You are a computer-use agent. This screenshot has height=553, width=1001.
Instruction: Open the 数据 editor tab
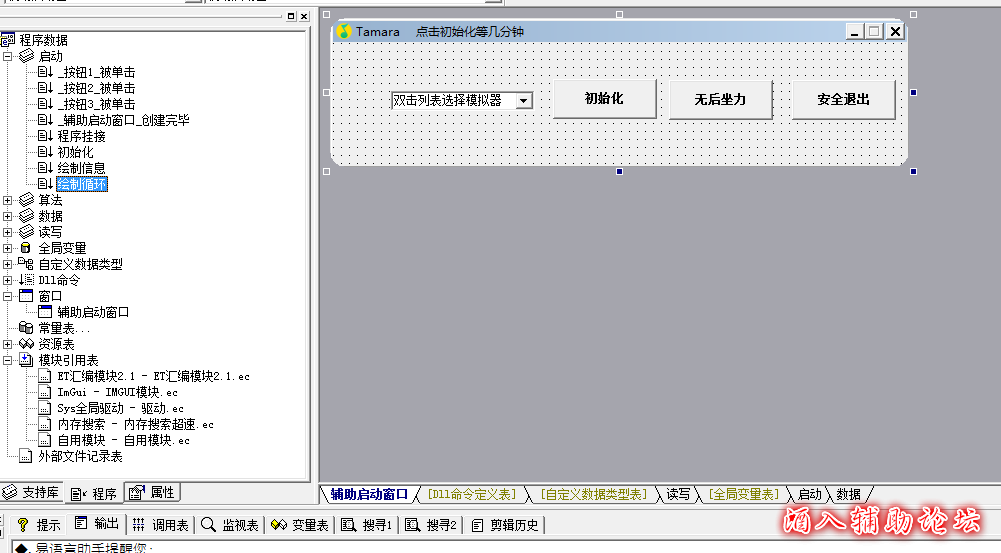pyautogui.click(x=848, y=494)
